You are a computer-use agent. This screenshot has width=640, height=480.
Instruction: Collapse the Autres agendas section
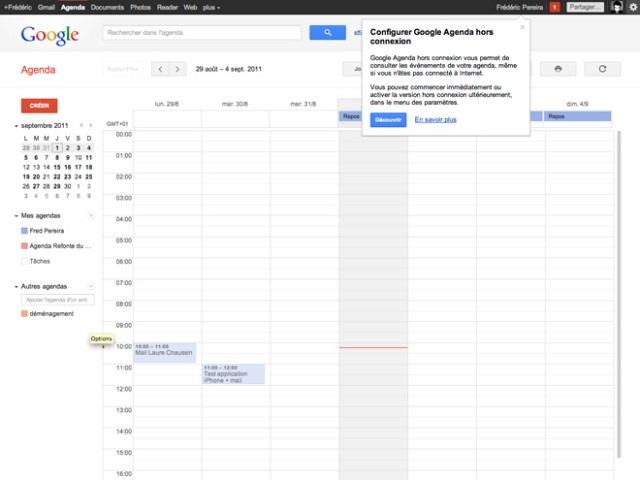click(x=16, y=287)
